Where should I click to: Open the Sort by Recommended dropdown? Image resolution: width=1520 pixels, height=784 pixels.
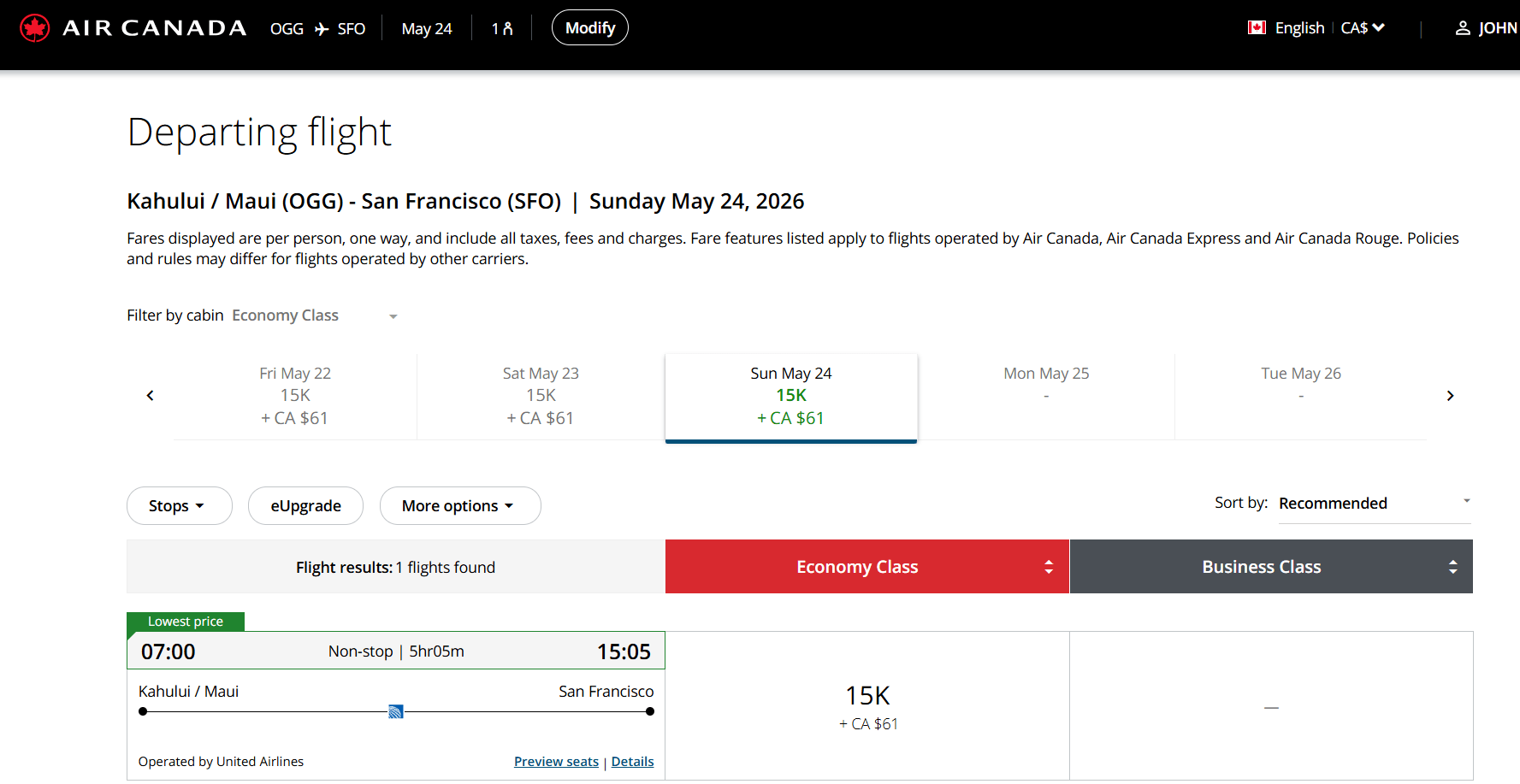coord(1374,504)
